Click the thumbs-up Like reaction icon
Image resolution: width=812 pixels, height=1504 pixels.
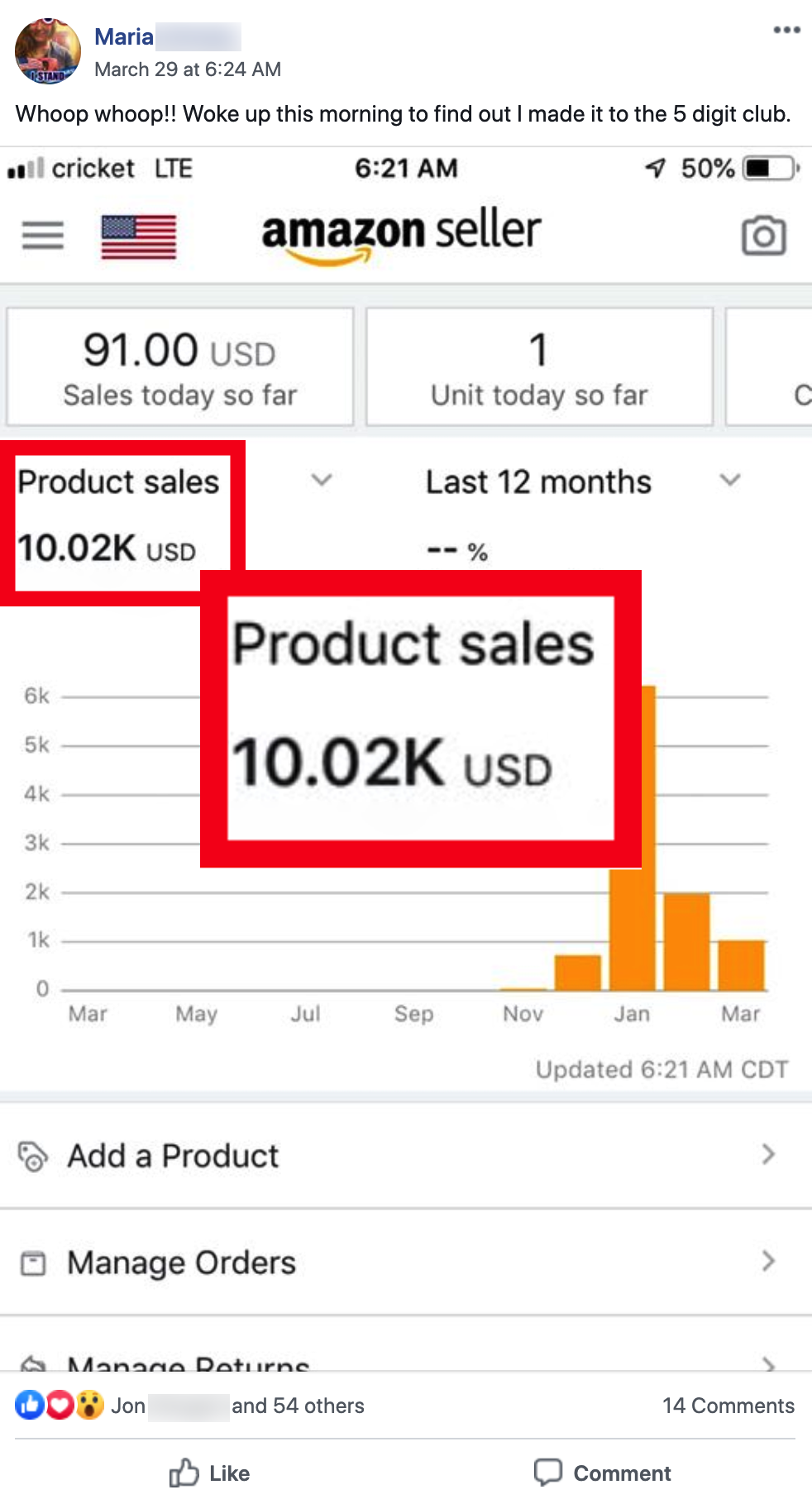click(x=29, y=1405)
